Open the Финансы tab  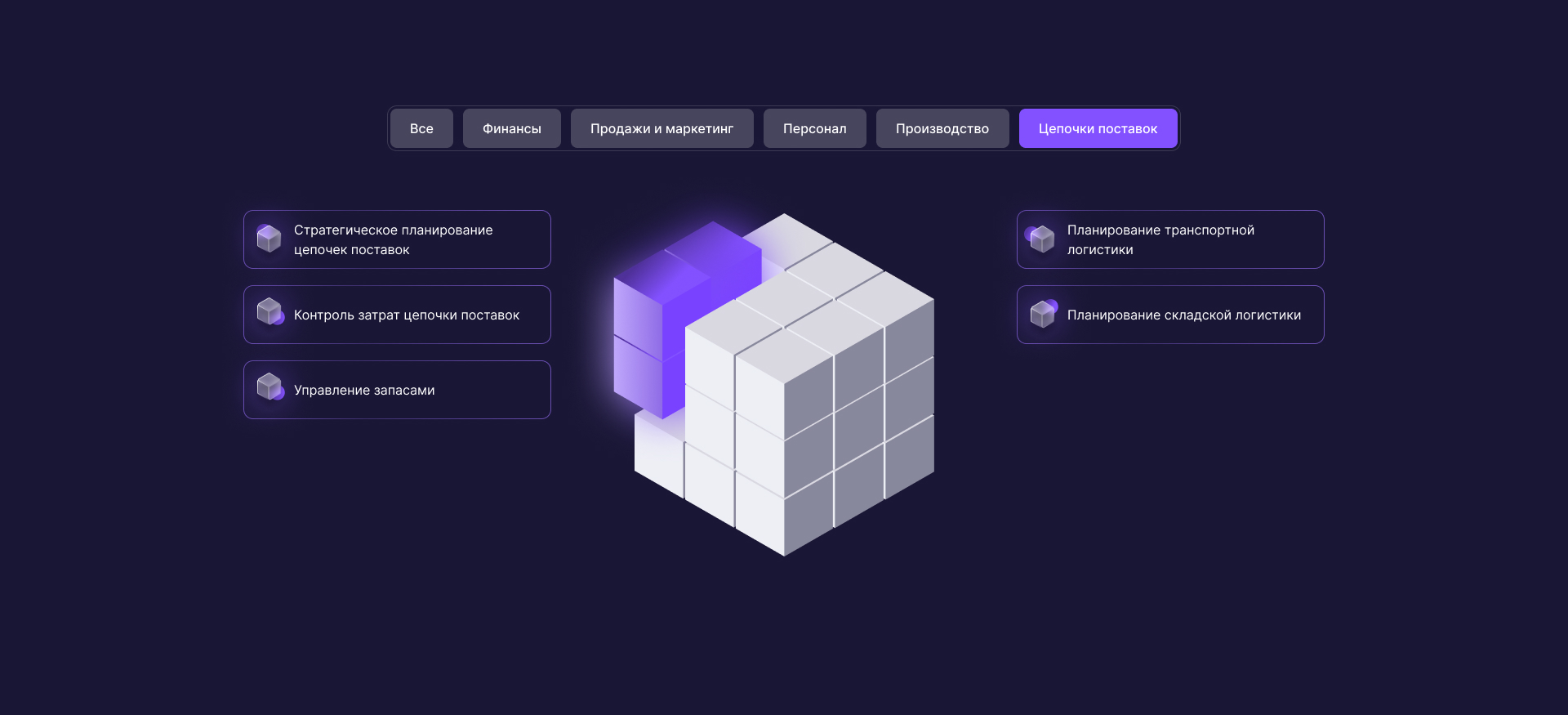[x=511, y=129]
